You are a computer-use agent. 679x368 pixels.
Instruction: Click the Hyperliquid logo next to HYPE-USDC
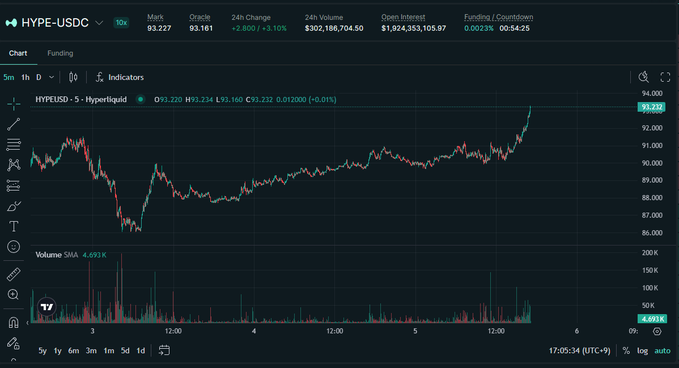pyautogui.click(x=11, y=23)
